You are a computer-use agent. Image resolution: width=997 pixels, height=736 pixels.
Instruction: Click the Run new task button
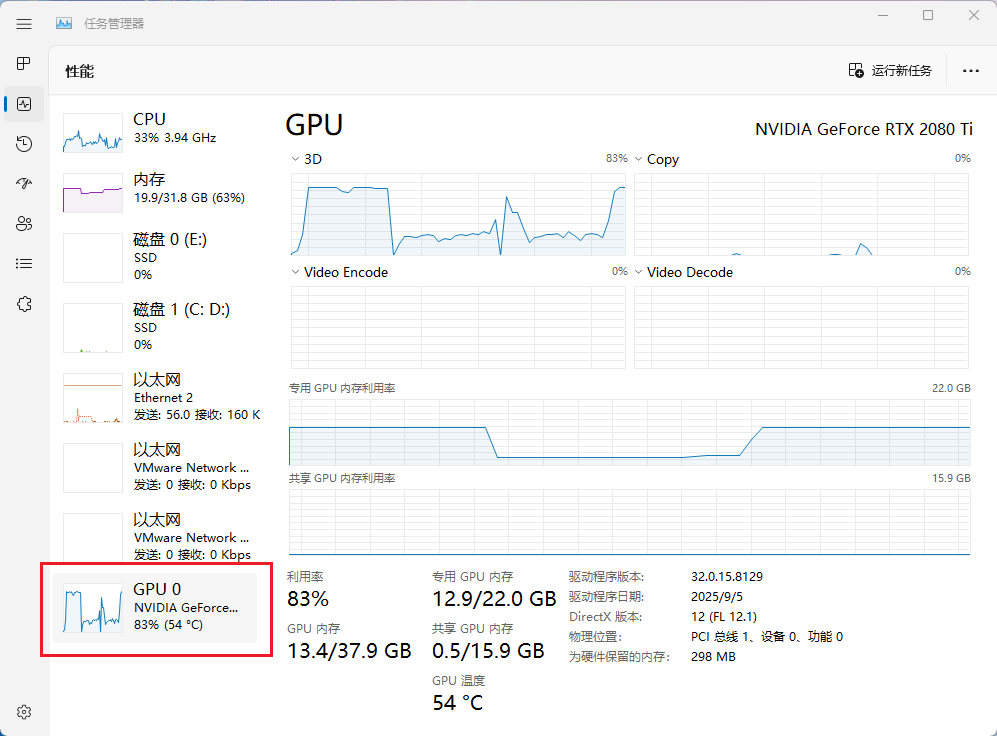(890, 71)
